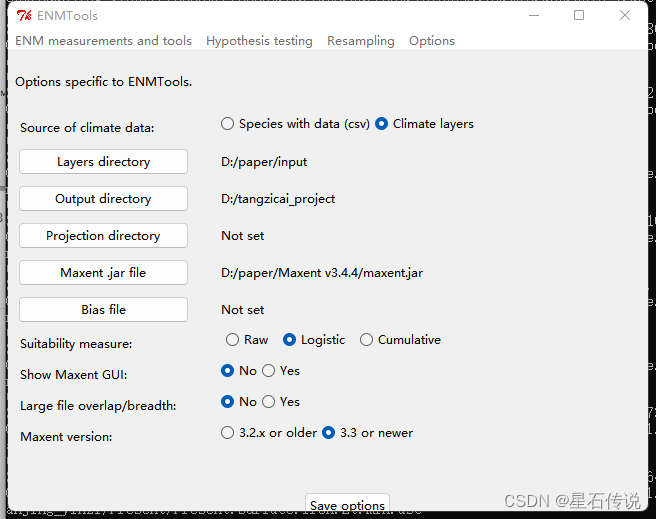Click the D:/paper/Maxent v3.4.4/maxent.jar path text
The height and width of the screenshot is (519, 656).
click(322, 273)
